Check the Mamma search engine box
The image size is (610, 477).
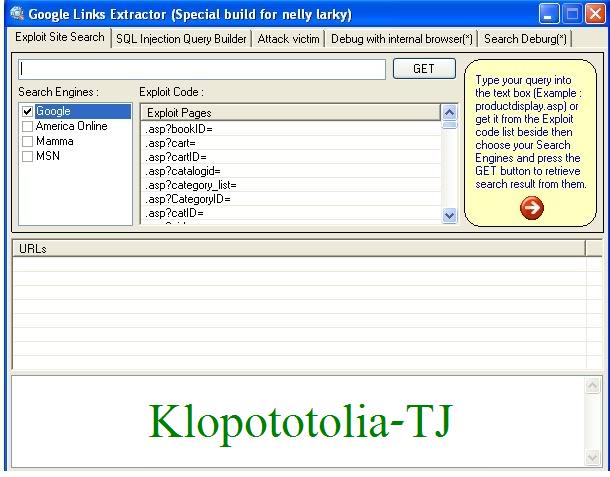27,141
